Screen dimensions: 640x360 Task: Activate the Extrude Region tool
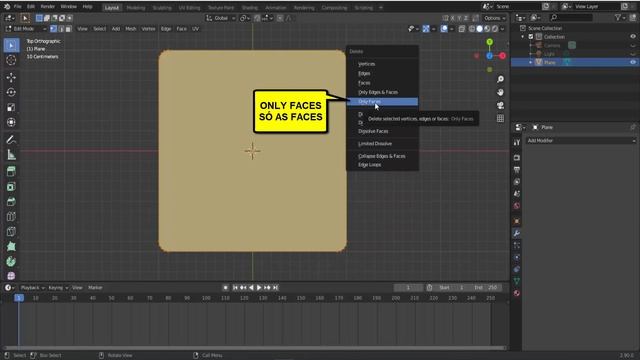(x=11, y=171)
